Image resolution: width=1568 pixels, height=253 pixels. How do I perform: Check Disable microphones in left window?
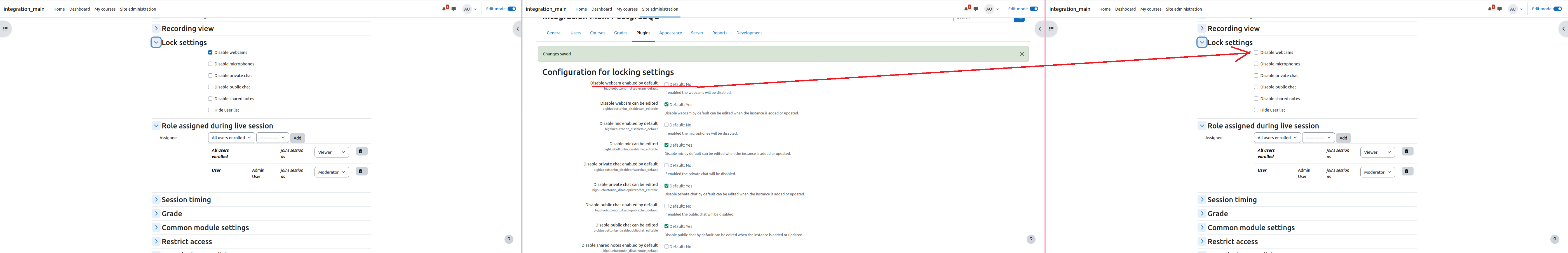pos(211,64)
